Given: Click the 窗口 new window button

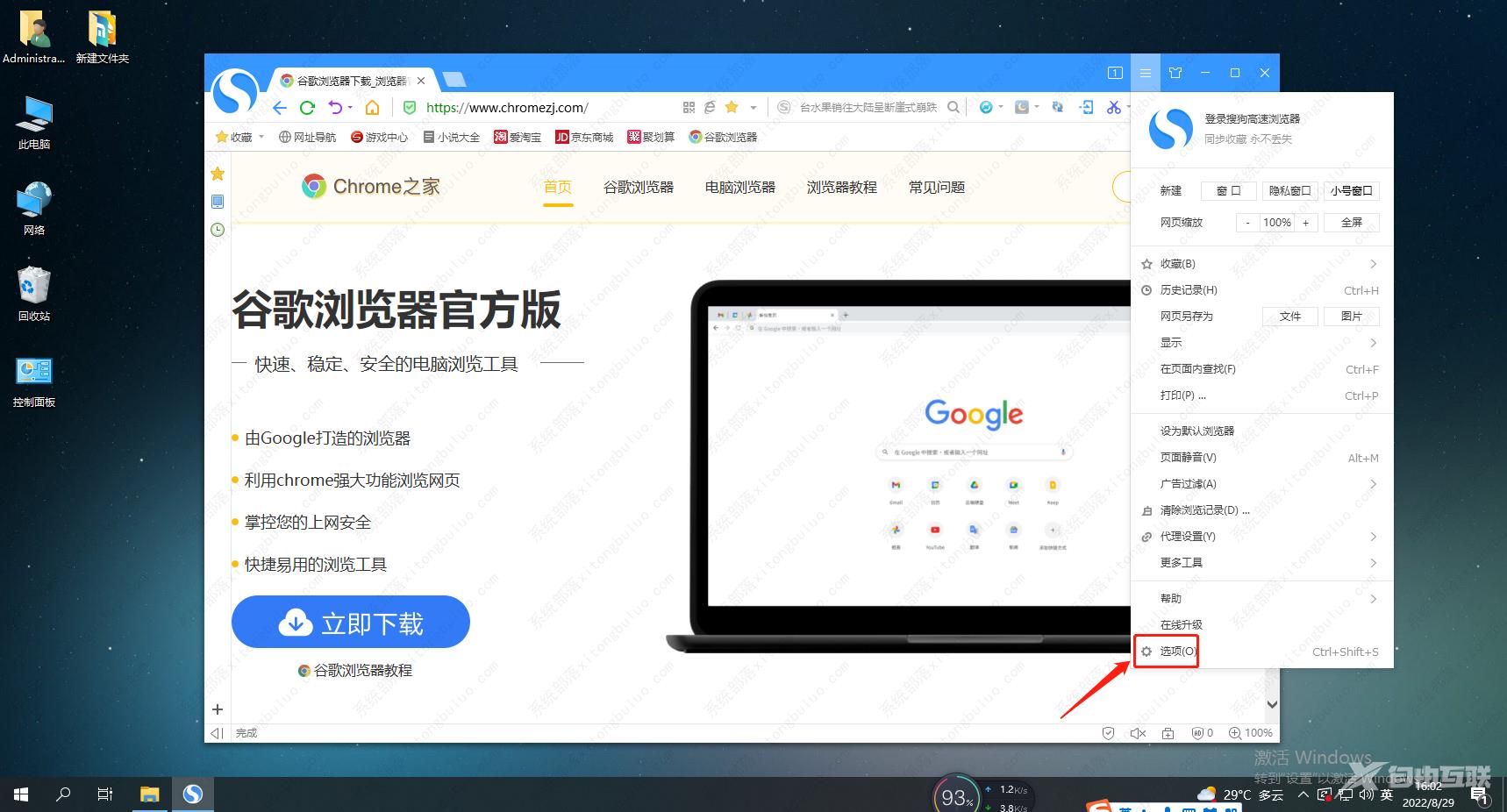Looking at the screenshot, I should click(1228, 190).
